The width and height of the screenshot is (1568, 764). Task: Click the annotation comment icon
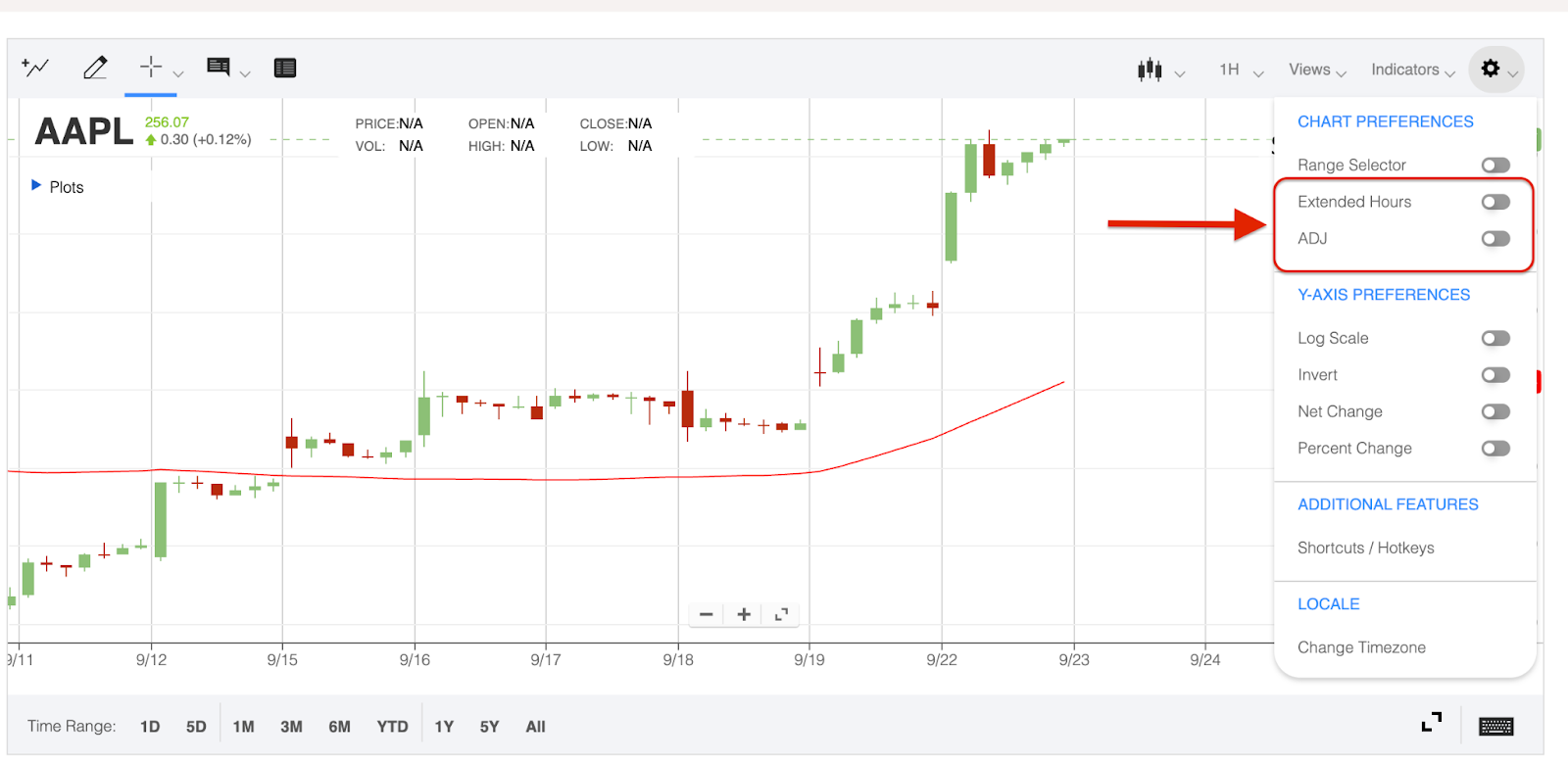coord(219,67)
